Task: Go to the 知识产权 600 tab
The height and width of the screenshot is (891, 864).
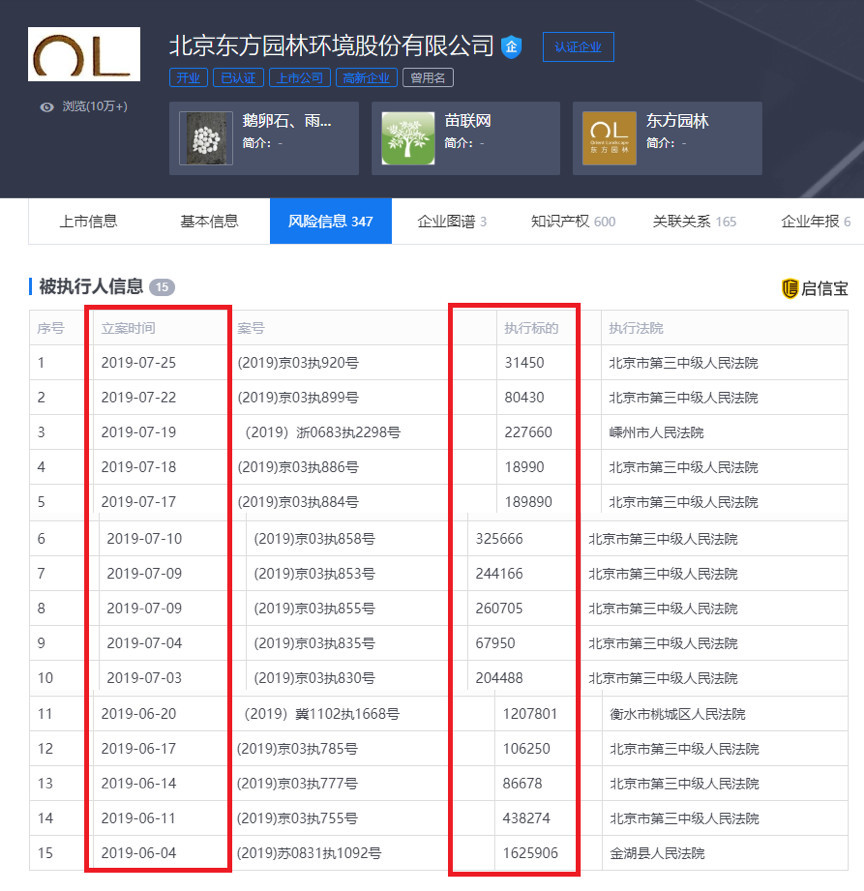Action: pos(573,221)
